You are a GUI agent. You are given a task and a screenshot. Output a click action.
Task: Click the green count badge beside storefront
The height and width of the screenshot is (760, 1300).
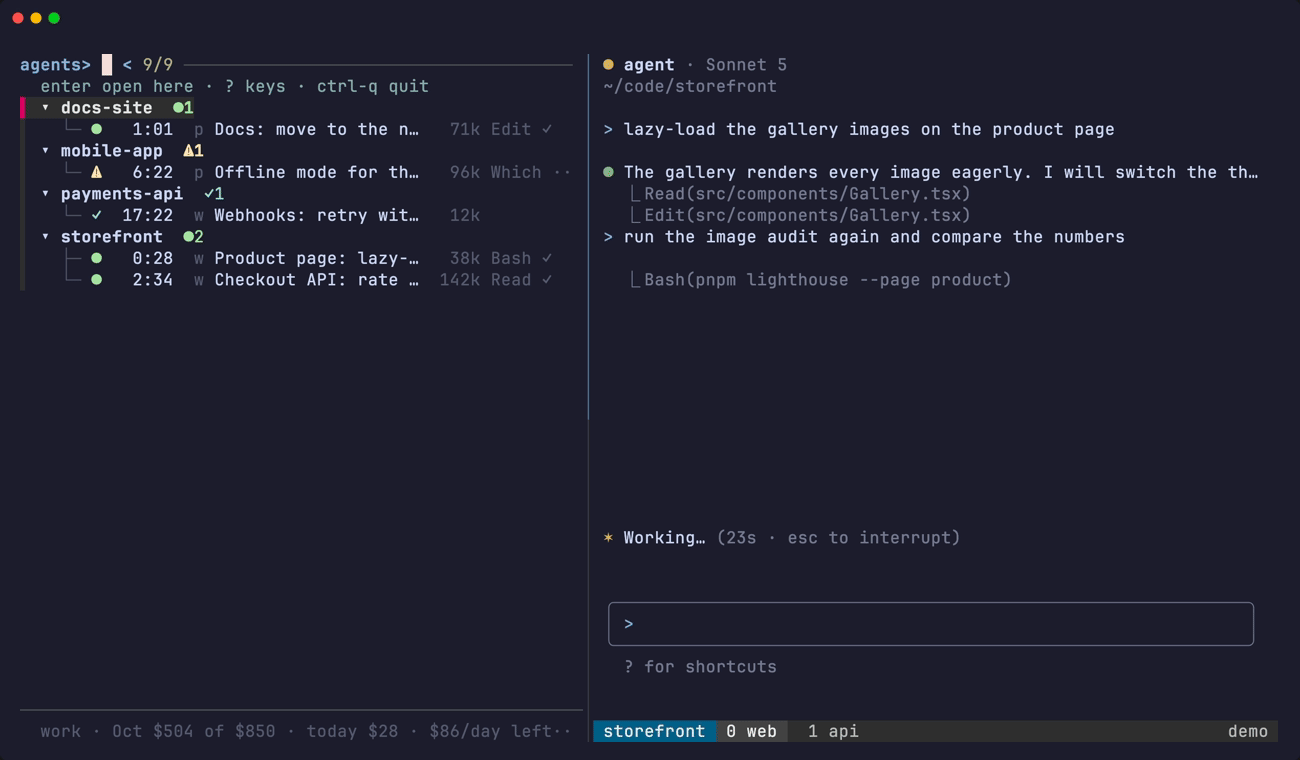coord(193,237)
